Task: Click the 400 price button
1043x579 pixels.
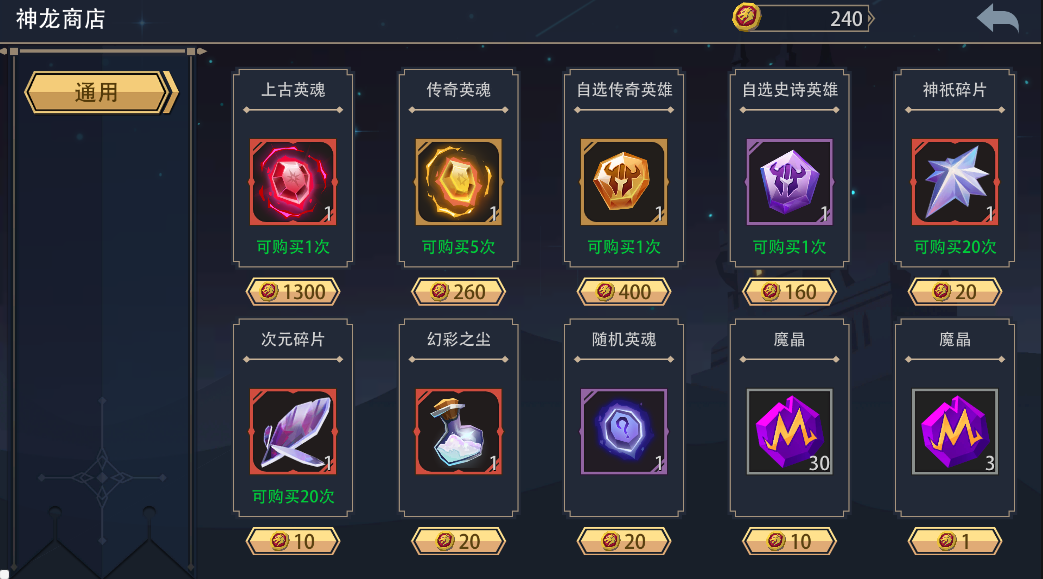Action: (x=624, y=291)
